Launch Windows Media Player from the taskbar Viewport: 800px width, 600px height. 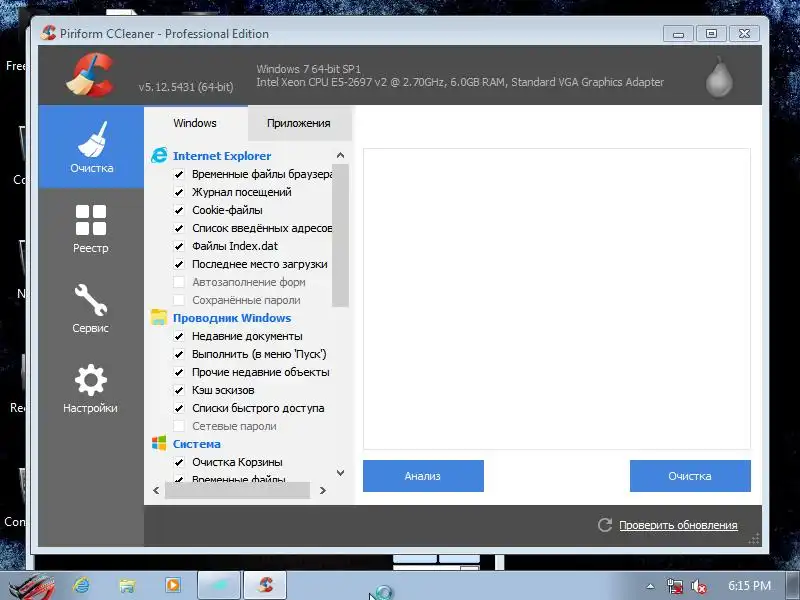pos(173,585)
